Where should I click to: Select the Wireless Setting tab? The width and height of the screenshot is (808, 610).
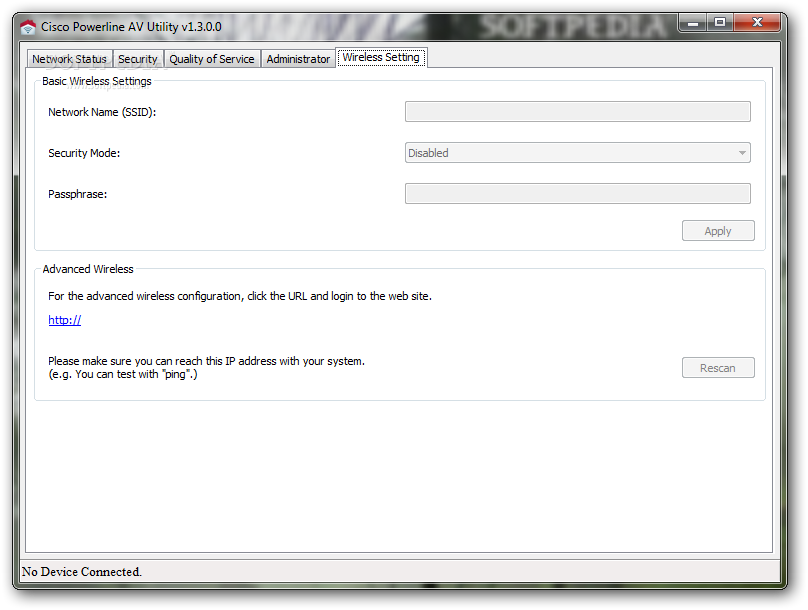click(381, 57)
